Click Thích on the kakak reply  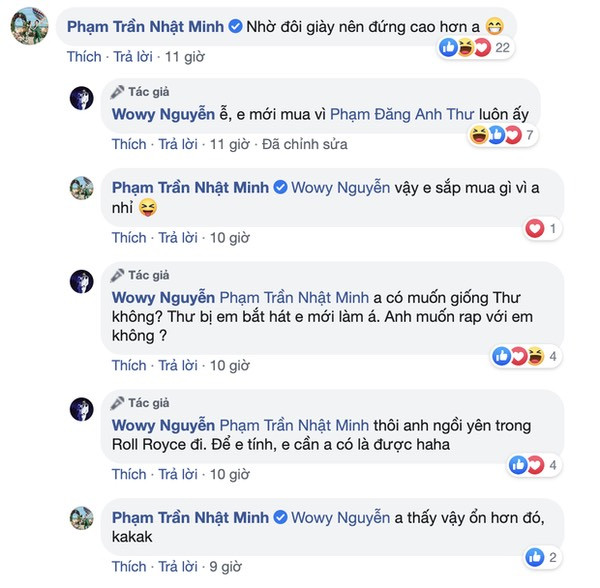click(129, 568)
